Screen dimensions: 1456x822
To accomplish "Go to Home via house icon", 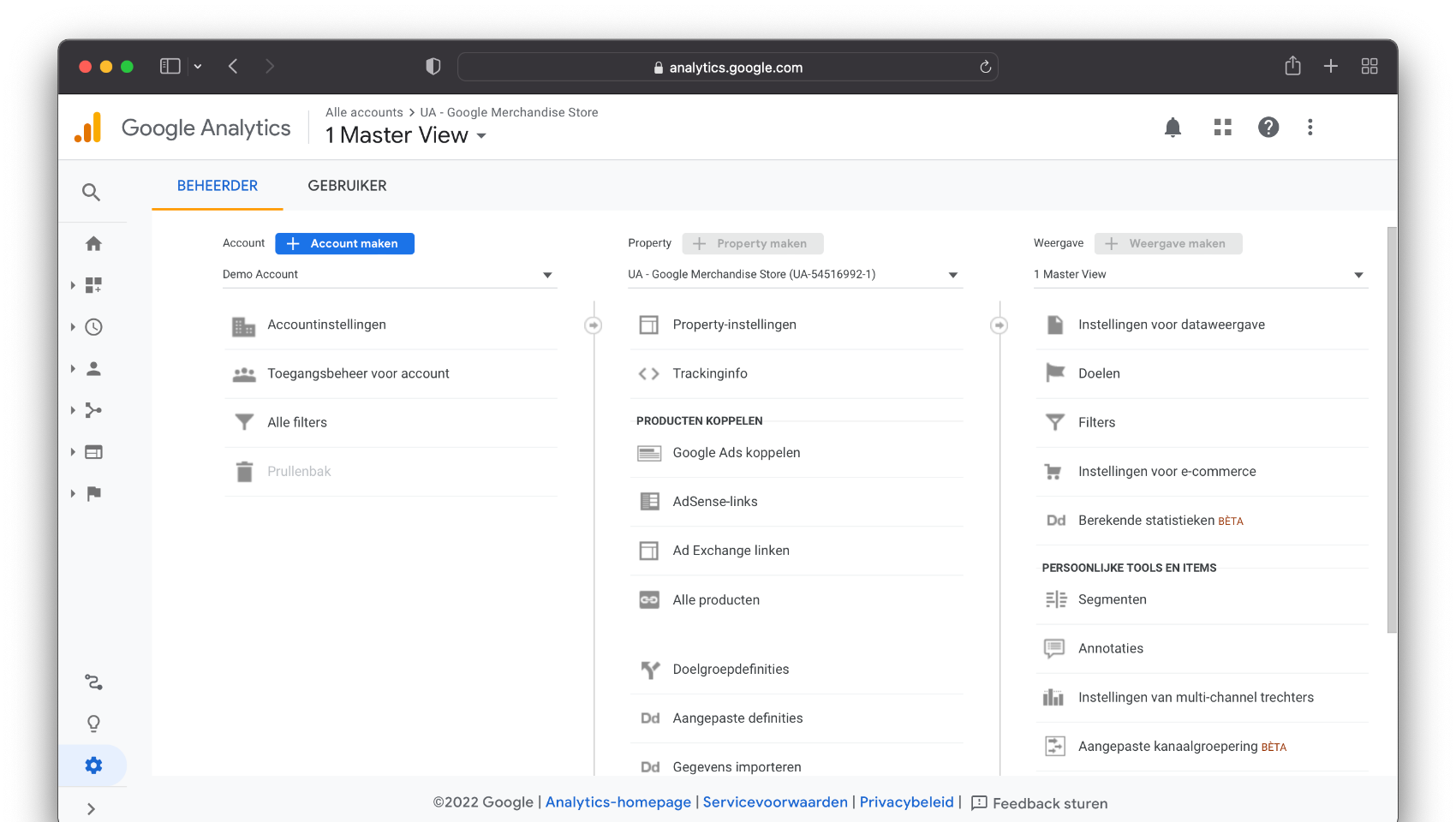I will pos(94,244).
